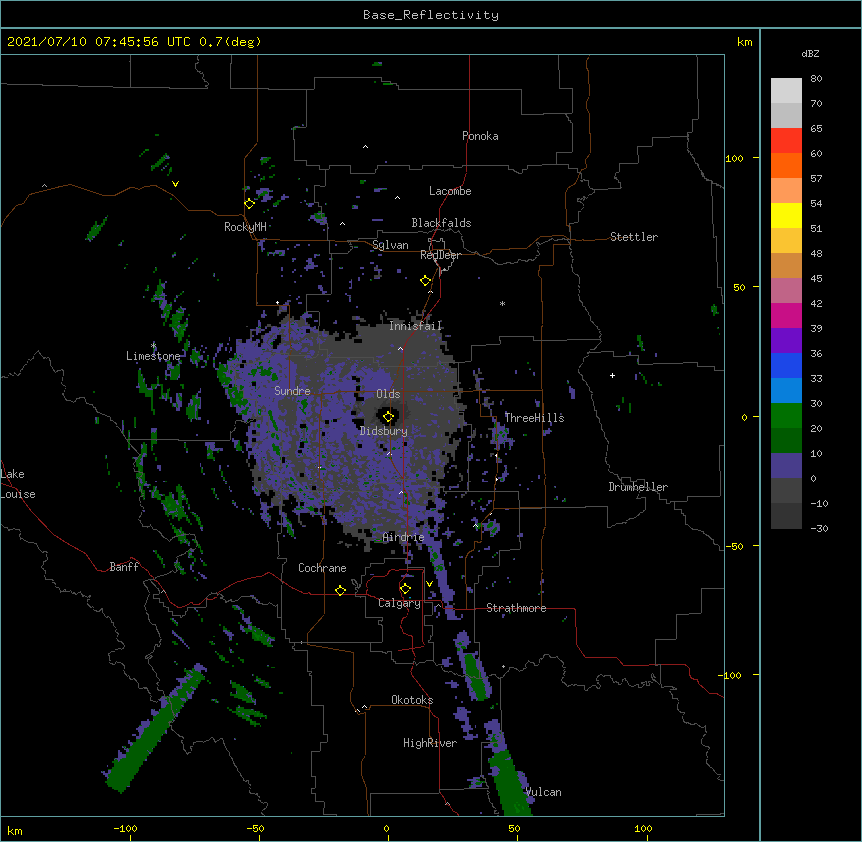
Task: Click the -100 tick label on the bottom axis
Action: coord(126,829)
